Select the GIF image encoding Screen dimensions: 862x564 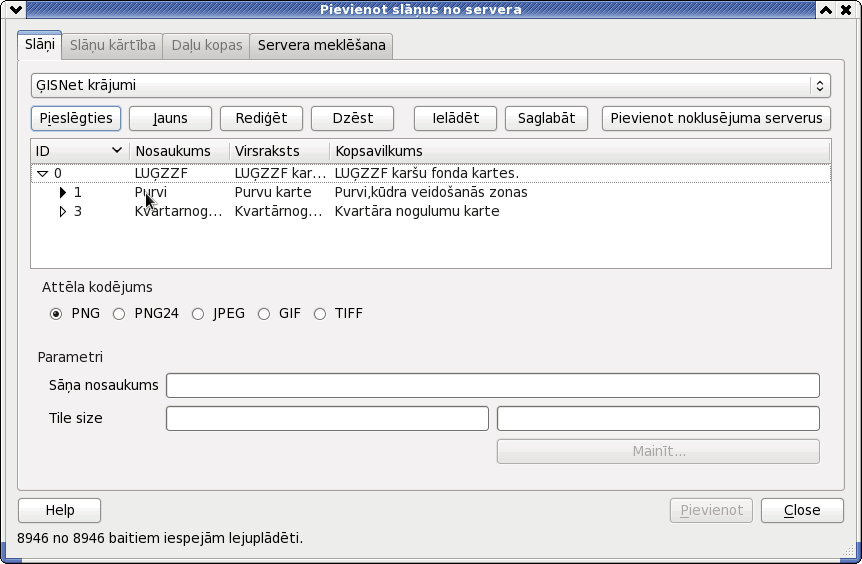(264, 314)
